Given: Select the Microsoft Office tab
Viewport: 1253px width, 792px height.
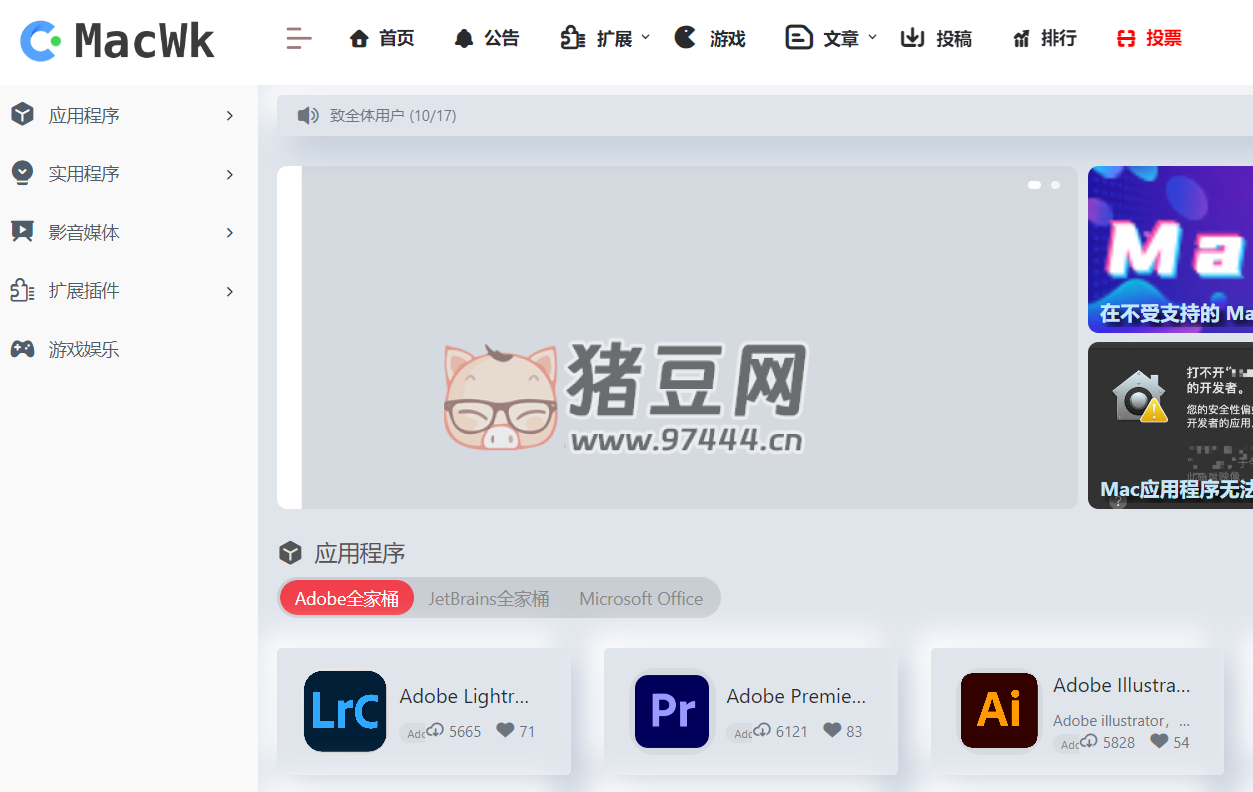Looking at the screenshot, I should click(640, 598).
